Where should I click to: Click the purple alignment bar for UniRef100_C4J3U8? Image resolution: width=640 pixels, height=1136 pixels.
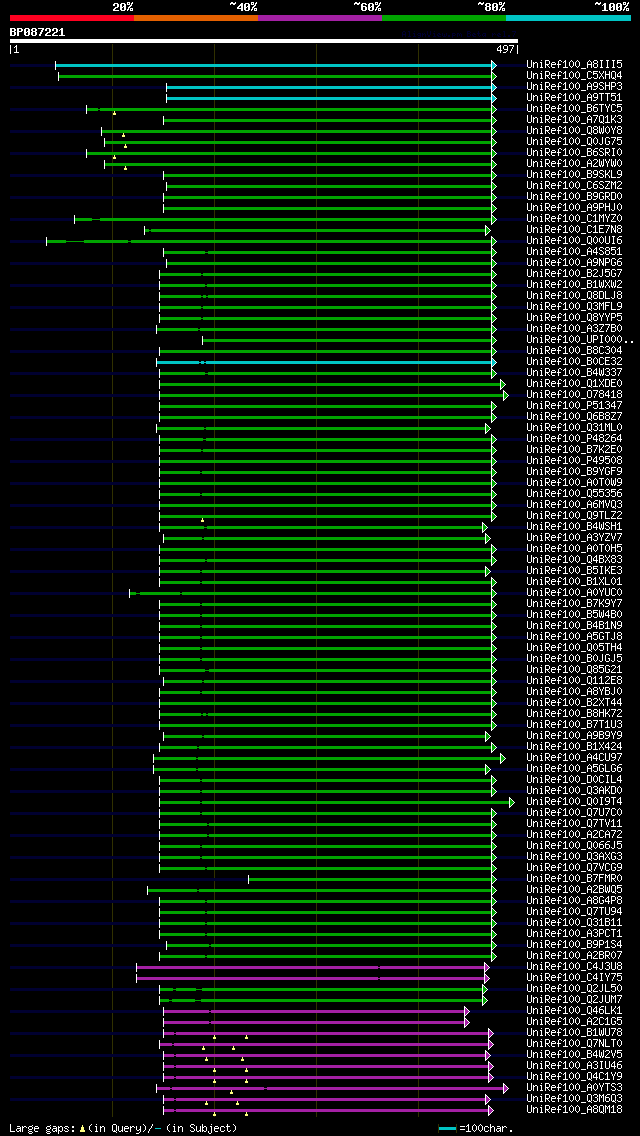tap(312, 967)
